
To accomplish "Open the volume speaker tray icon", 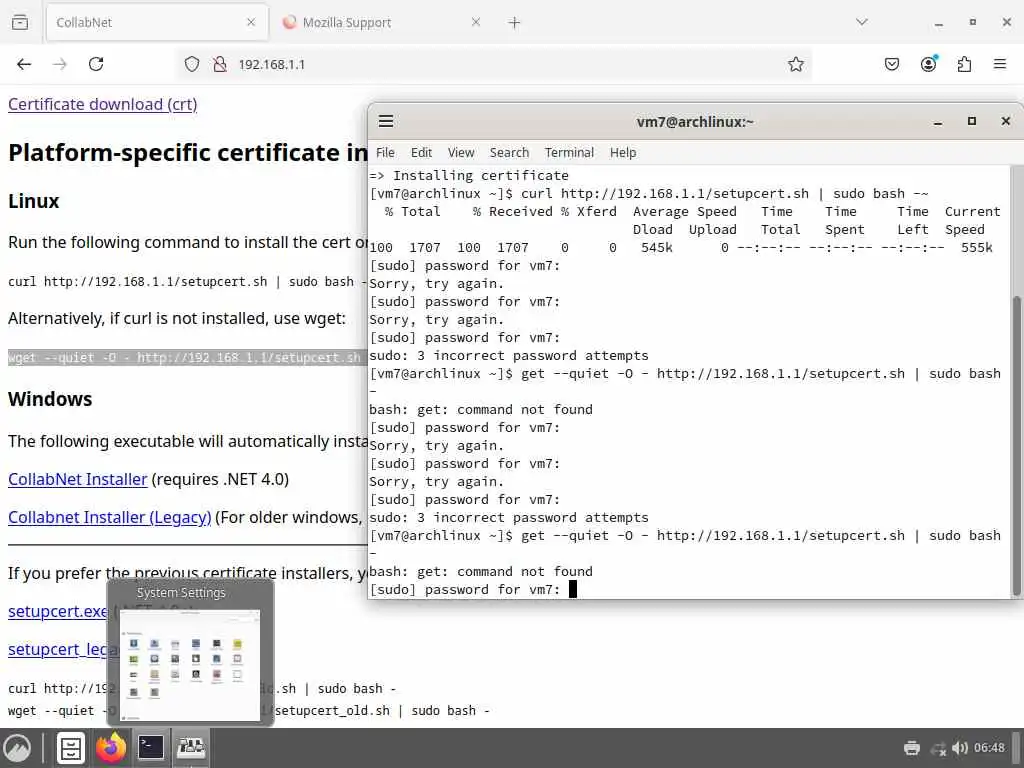I will tap(960, 748).
